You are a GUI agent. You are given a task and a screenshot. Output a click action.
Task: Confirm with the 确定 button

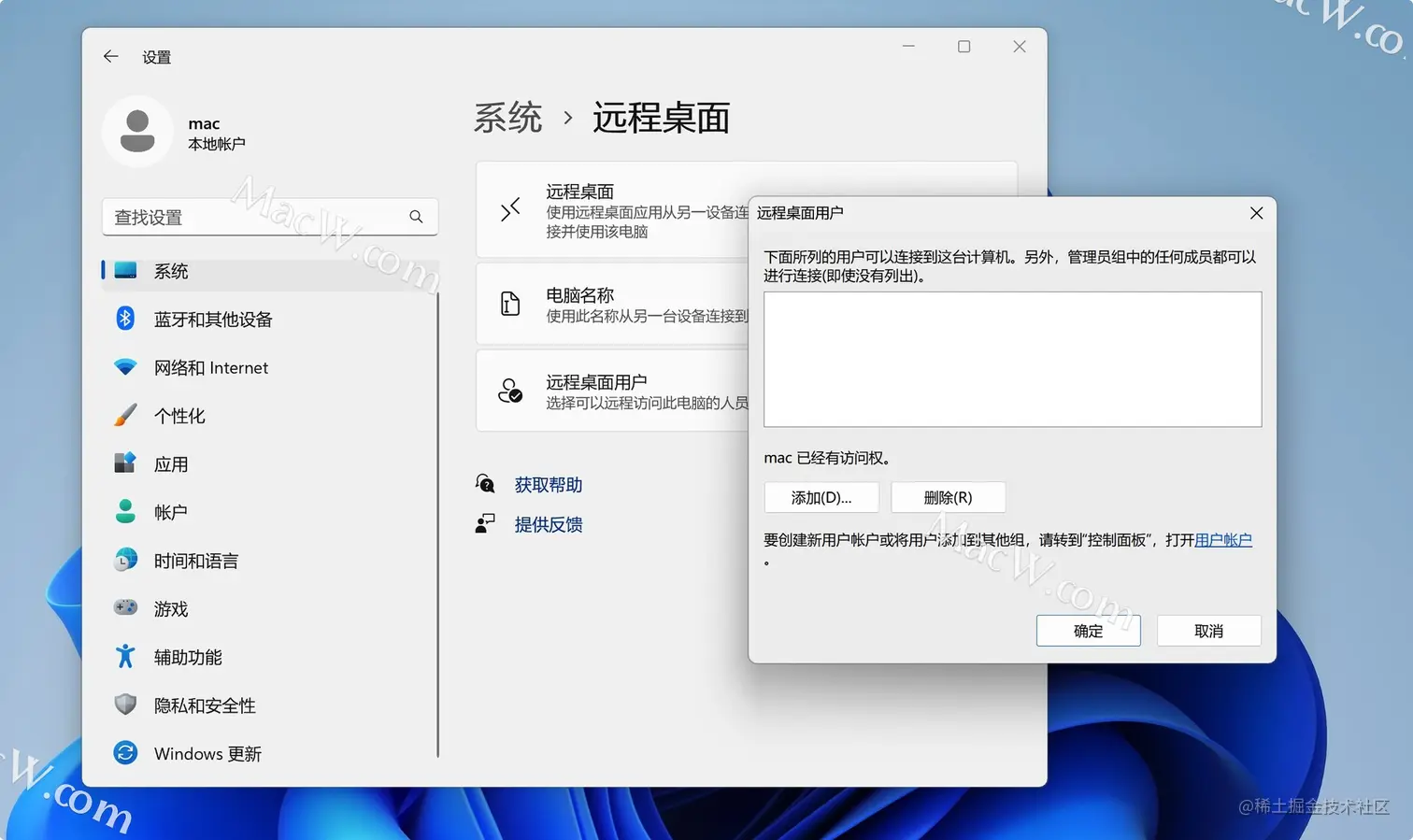[1089, 631]
